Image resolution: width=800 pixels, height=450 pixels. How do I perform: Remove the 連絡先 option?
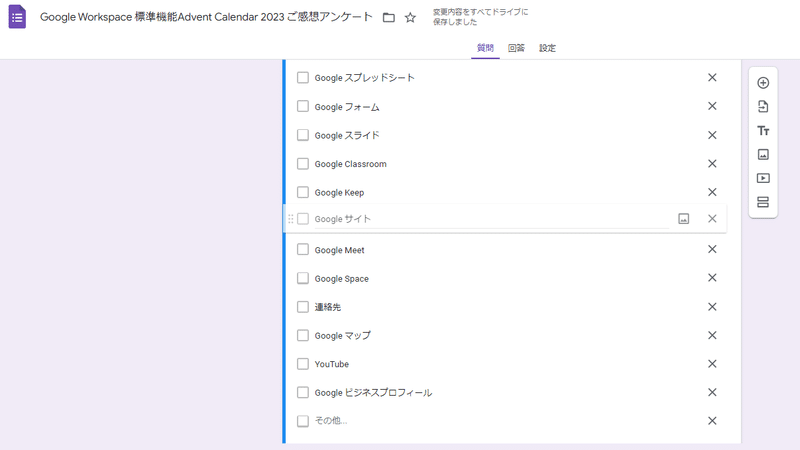(x=712, y=307)
